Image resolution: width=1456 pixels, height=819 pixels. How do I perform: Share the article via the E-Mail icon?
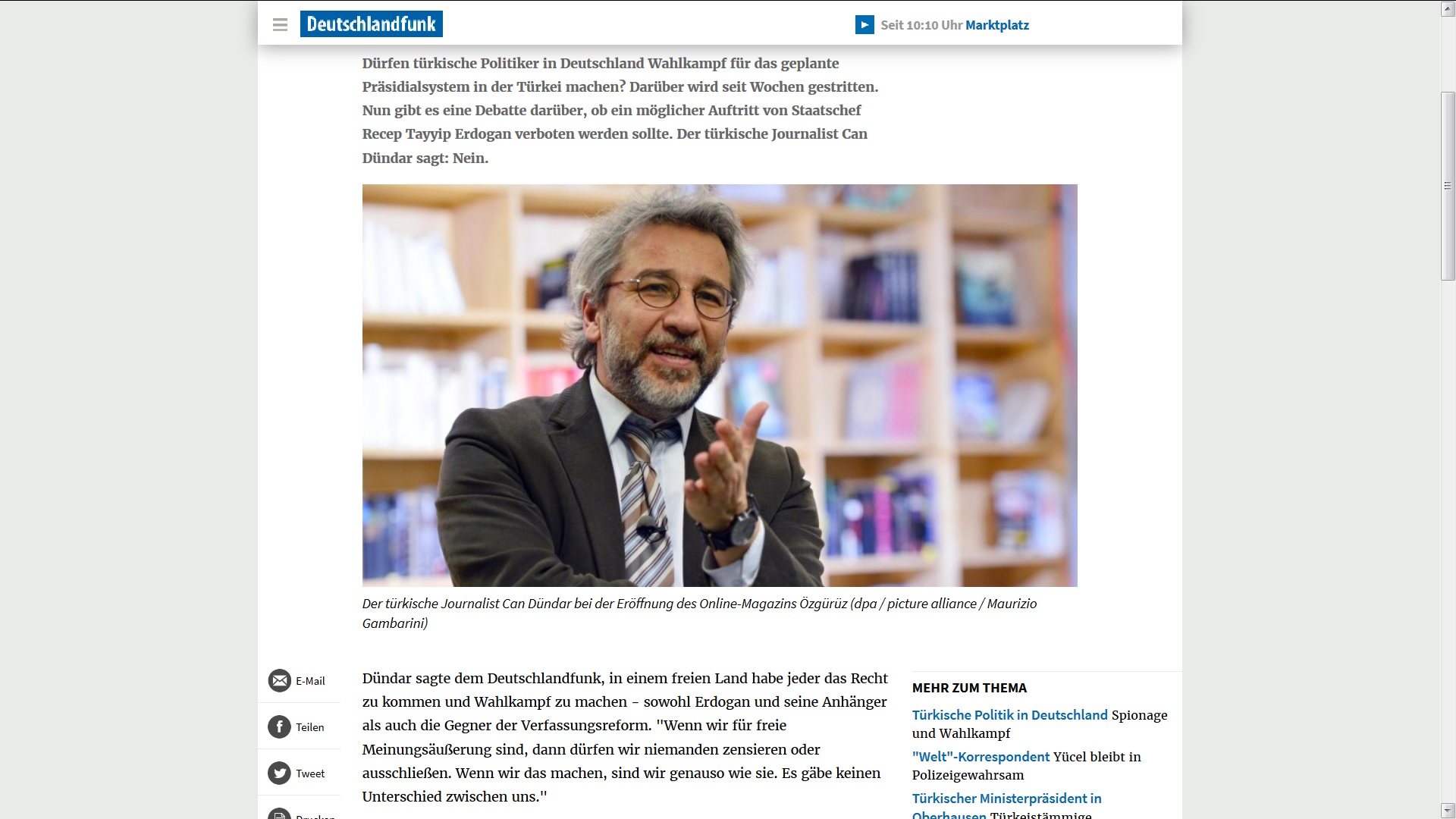(x=279, y=680)
